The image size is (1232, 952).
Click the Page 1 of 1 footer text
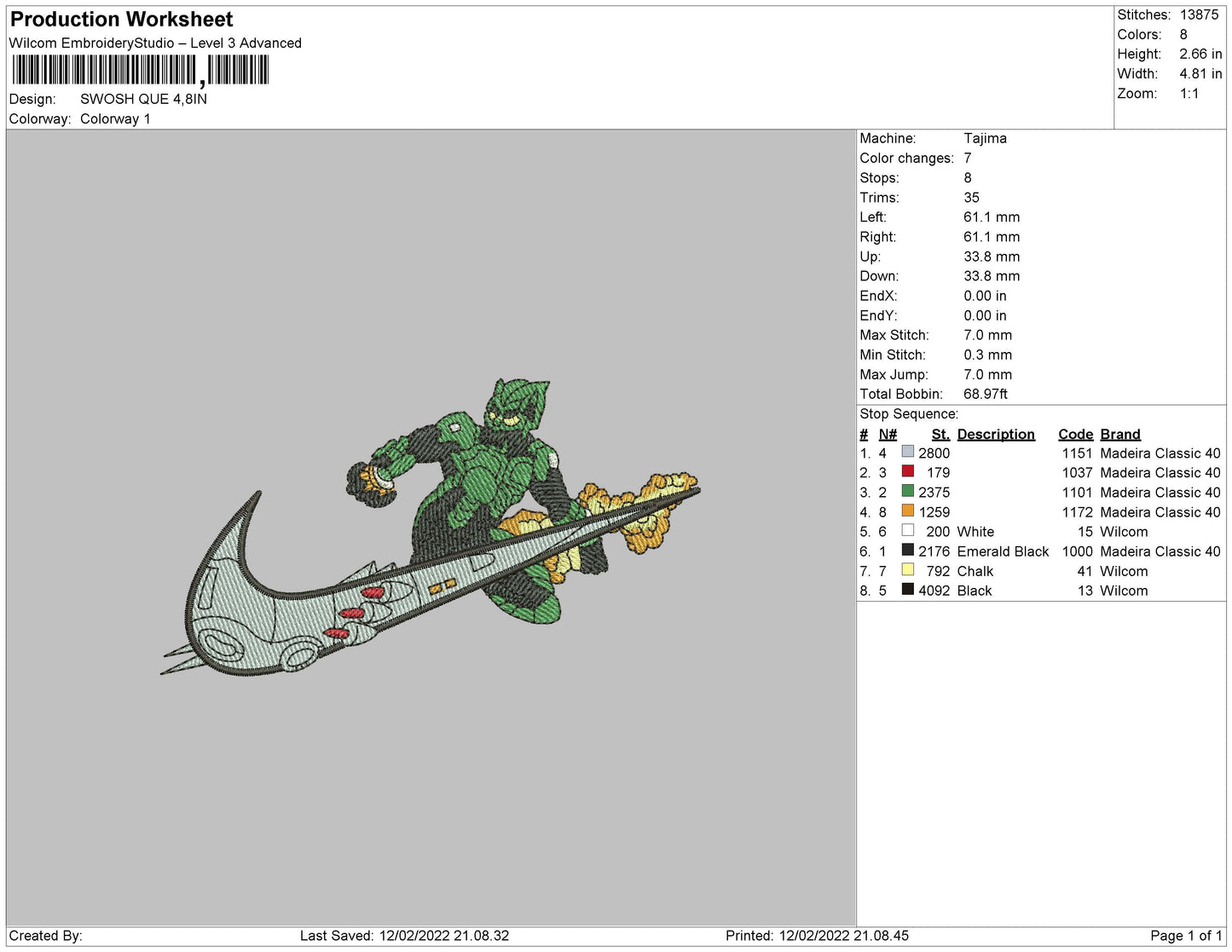(1185, 935)
